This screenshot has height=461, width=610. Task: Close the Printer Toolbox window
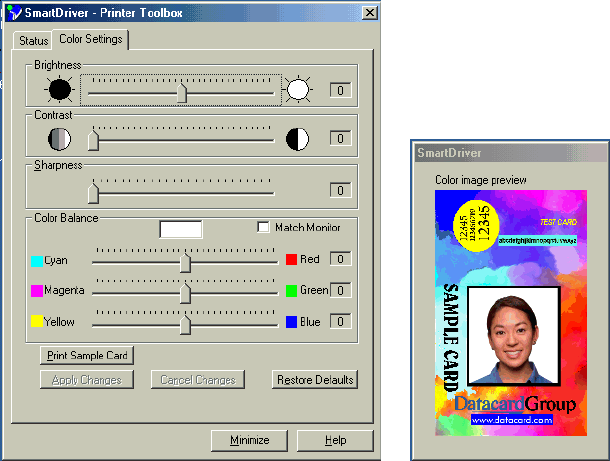coord(370,13)
